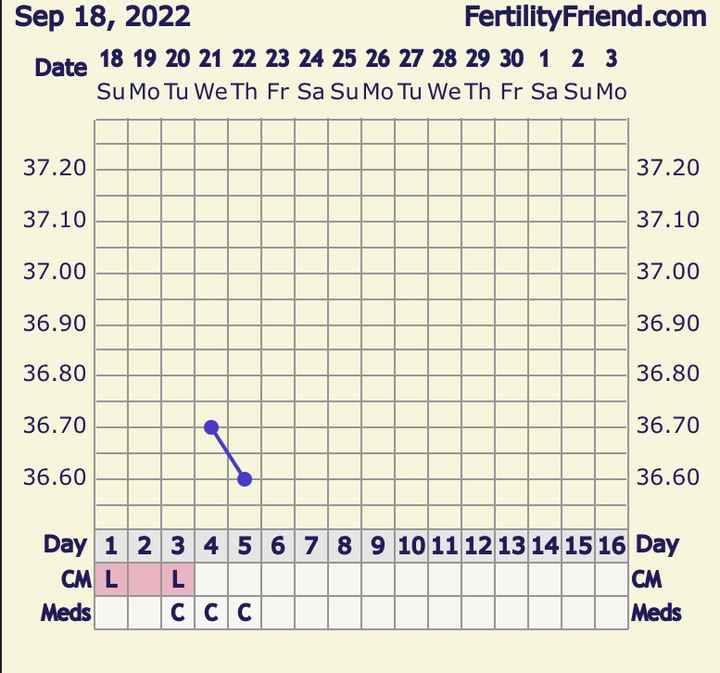Select cycle day 16 in the Day row

pos(611,546)
